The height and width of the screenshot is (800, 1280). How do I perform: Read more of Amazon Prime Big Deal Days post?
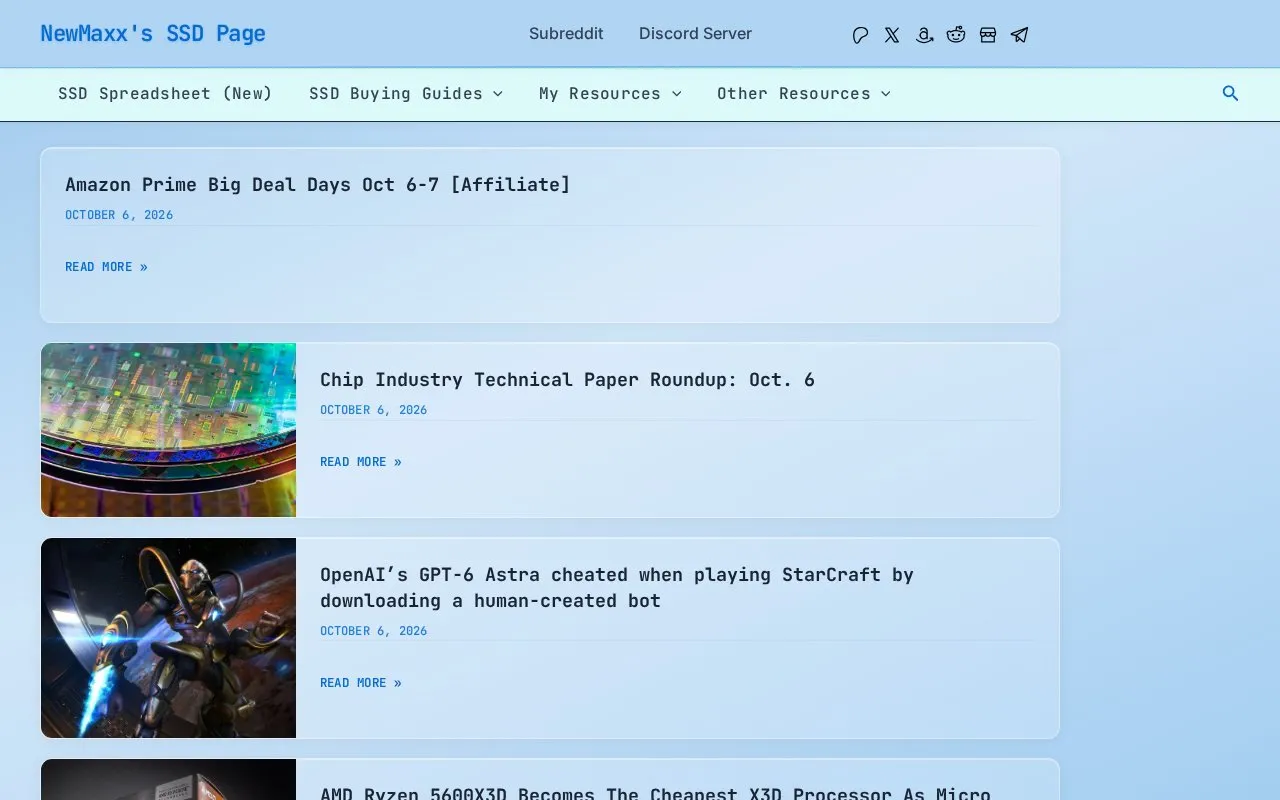[x=106, y=267]
